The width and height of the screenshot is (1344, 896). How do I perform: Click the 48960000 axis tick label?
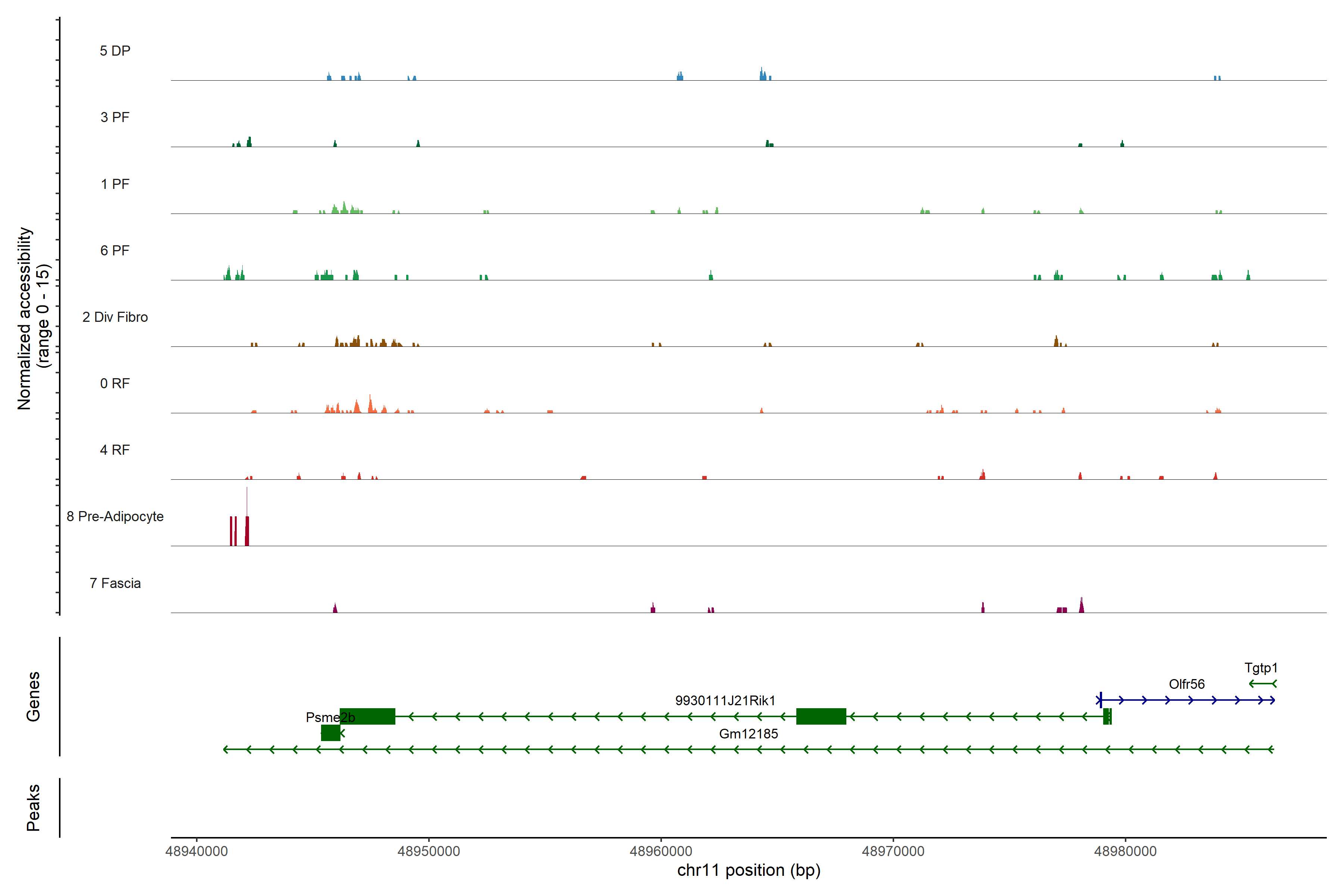[x=660, y=851]
